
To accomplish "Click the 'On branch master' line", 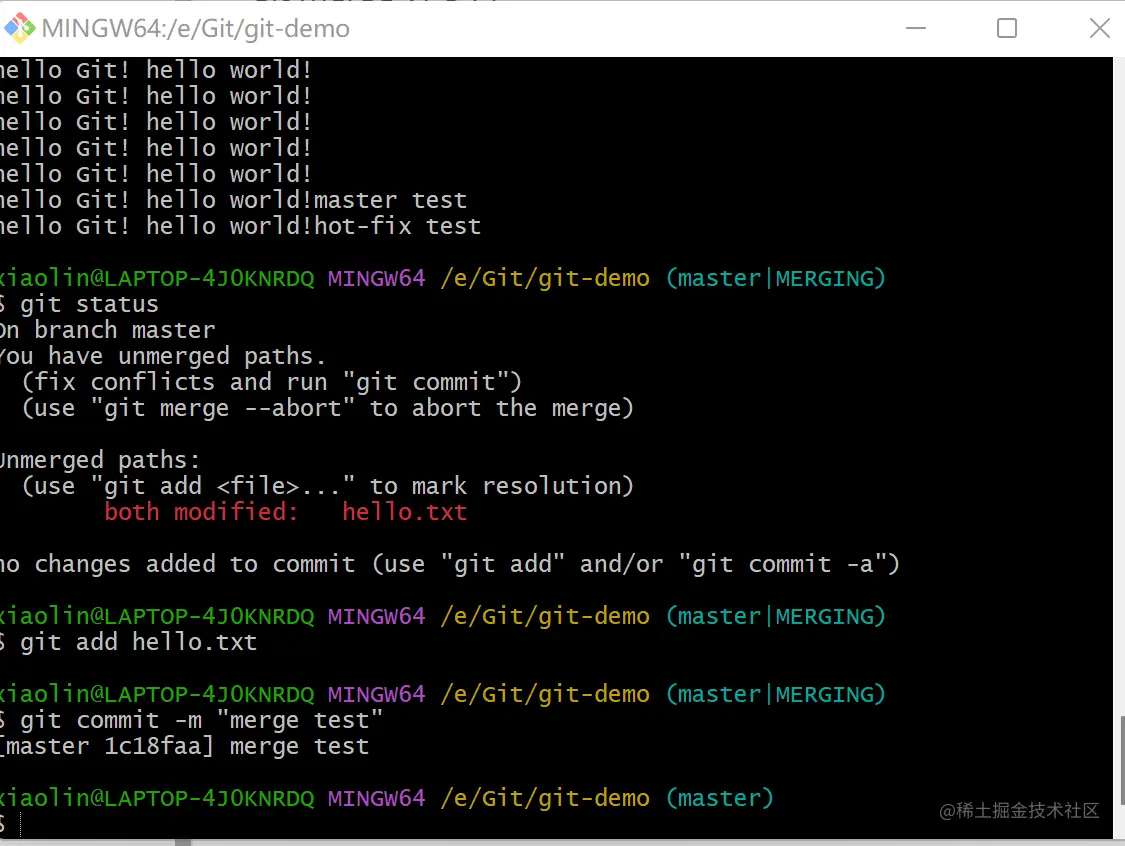I will coord(108,330).
